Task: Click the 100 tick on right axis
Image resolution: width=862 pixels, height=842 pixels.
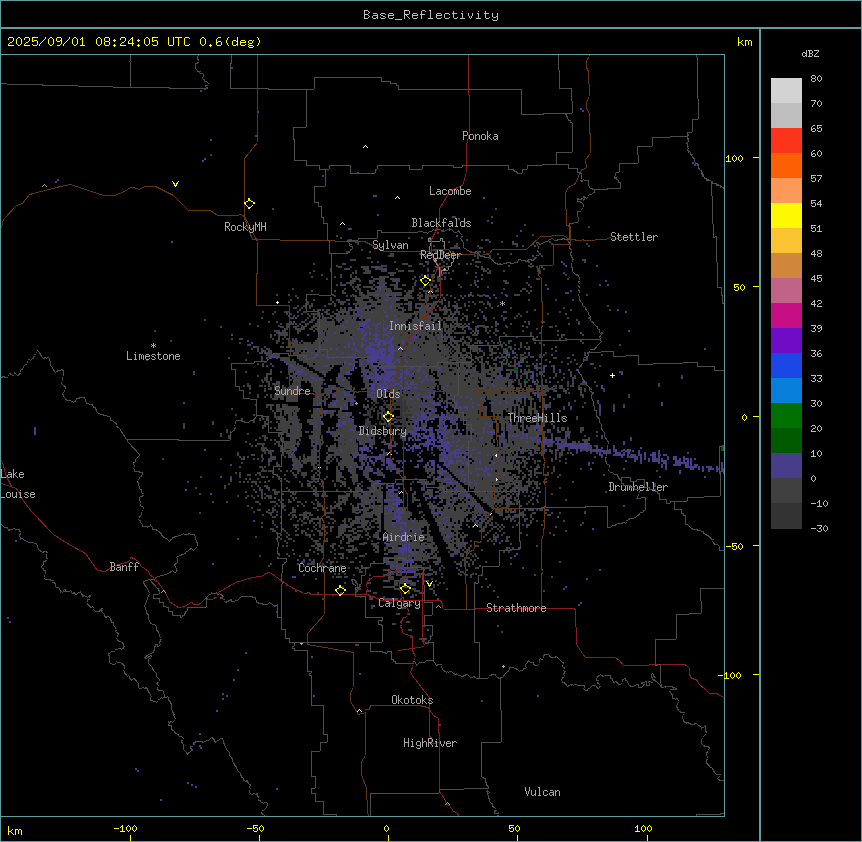Action: [x=734, y=158]
